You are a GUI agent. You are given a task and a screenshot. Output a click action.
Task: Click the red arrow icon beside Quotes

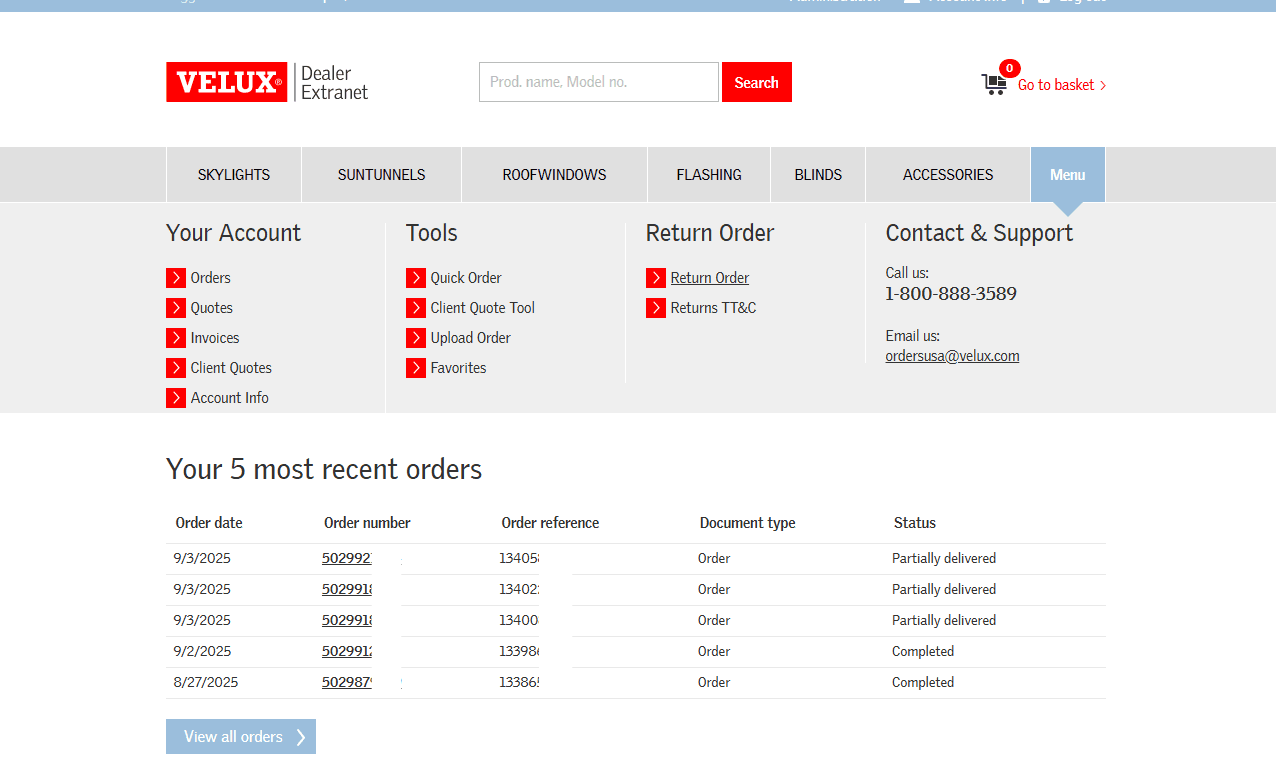tap(176, 308)
